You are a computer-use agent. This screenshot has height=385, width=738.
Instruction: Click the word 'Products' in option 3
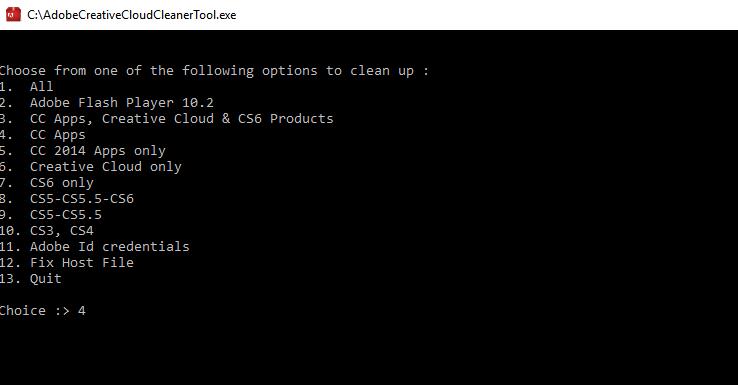pos(302,119)
